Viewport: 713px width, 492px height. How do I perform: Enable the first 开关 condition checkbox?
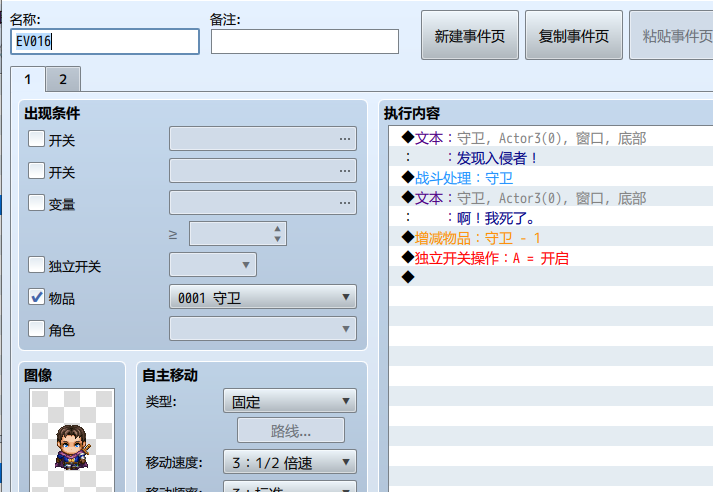[x=36, y=139]
